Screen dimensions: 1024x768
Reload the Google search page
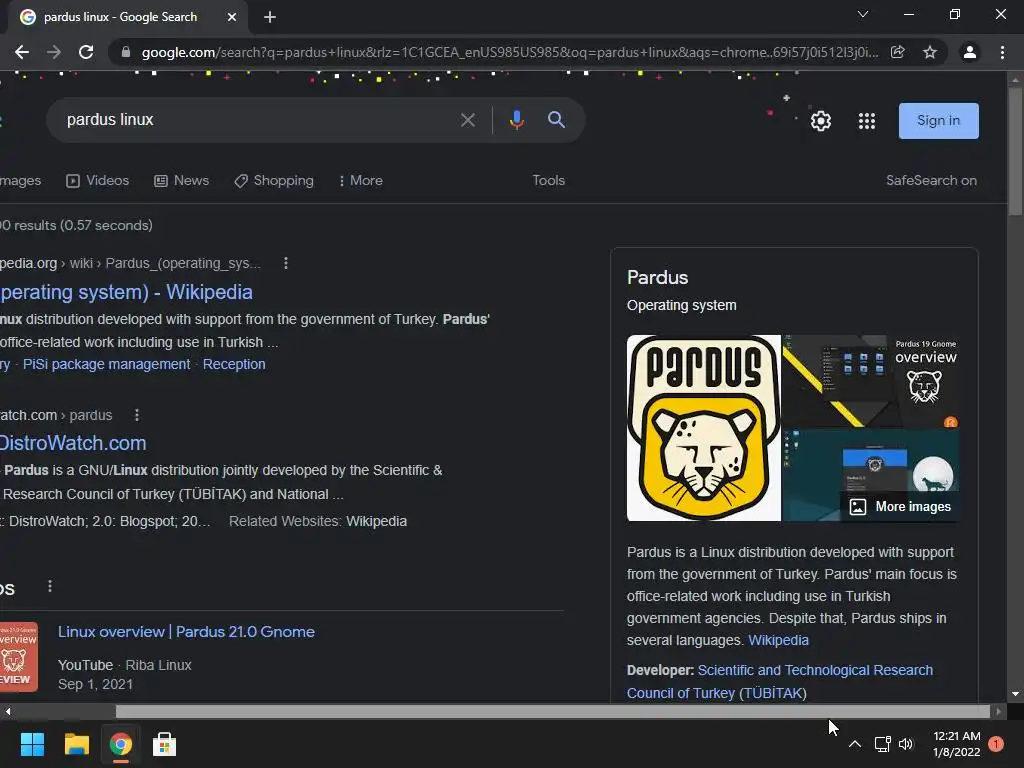pos(86,52)
